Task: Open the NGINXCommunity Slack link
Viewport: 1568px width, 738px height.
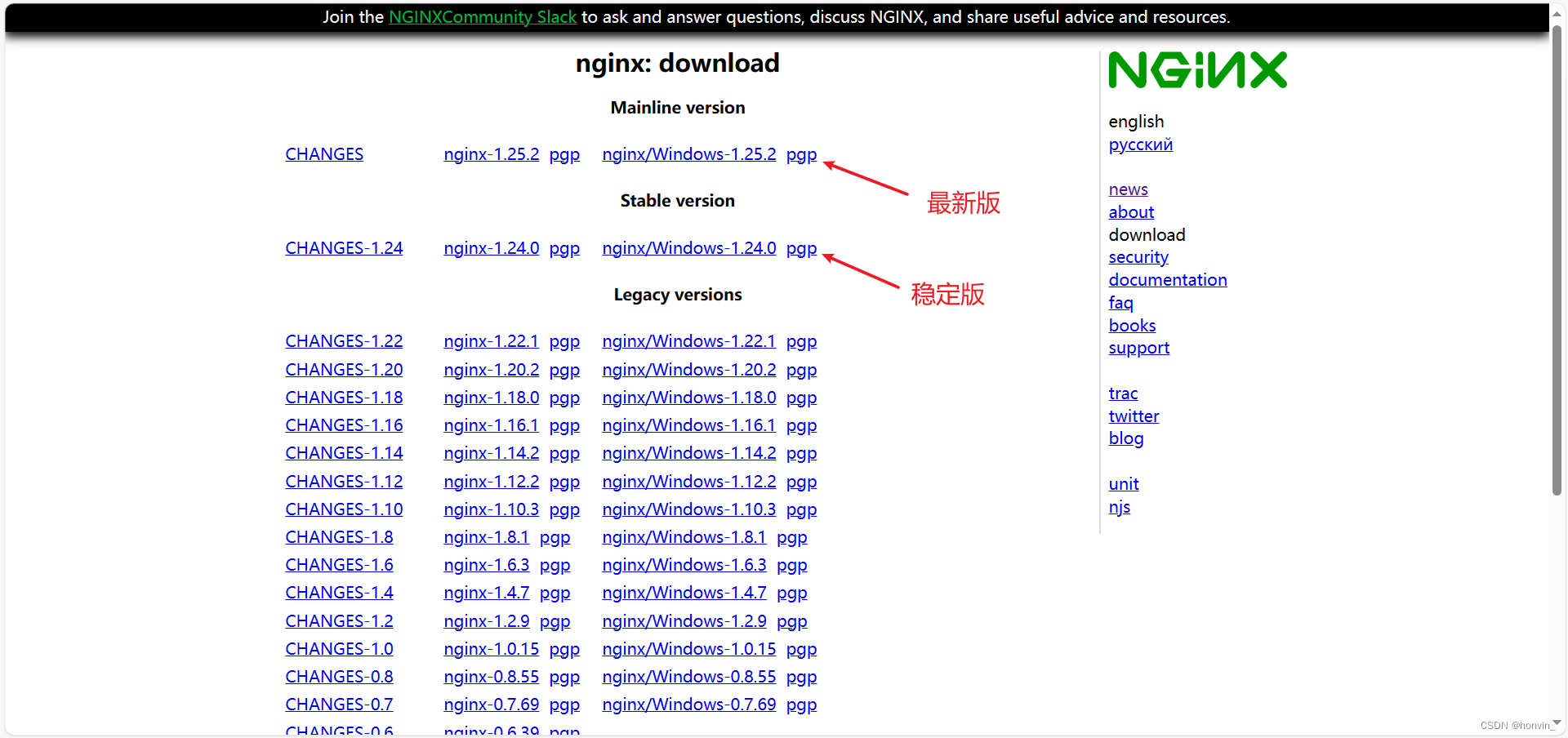Action: tap(483, 17)
